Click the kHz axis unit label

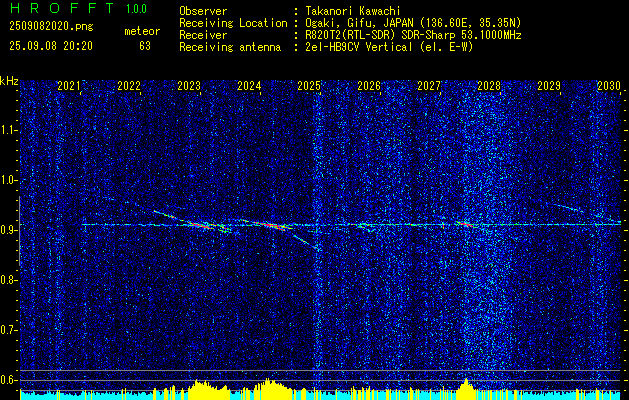point(9,81)
